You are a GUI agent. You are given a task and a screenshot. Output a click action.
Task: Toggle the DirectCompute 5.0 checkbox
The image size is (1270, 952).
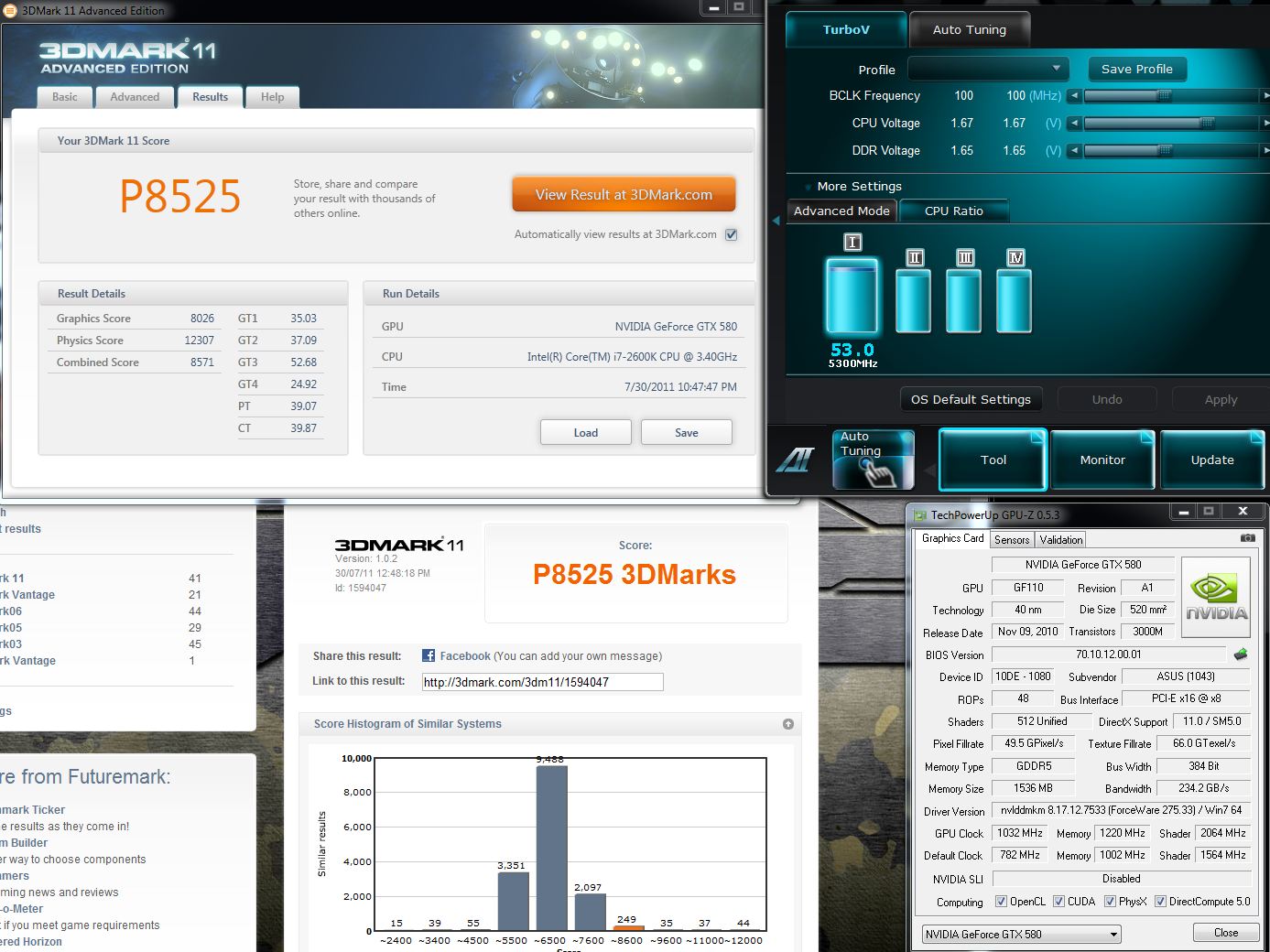pyautogui.click(x=1160, y=902)
